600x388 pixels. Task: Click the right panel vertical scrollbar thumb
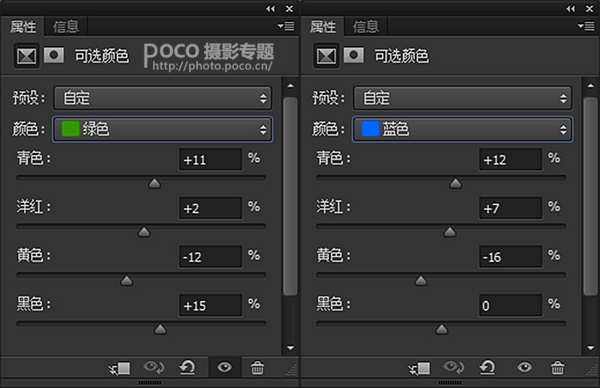point(590,196)
